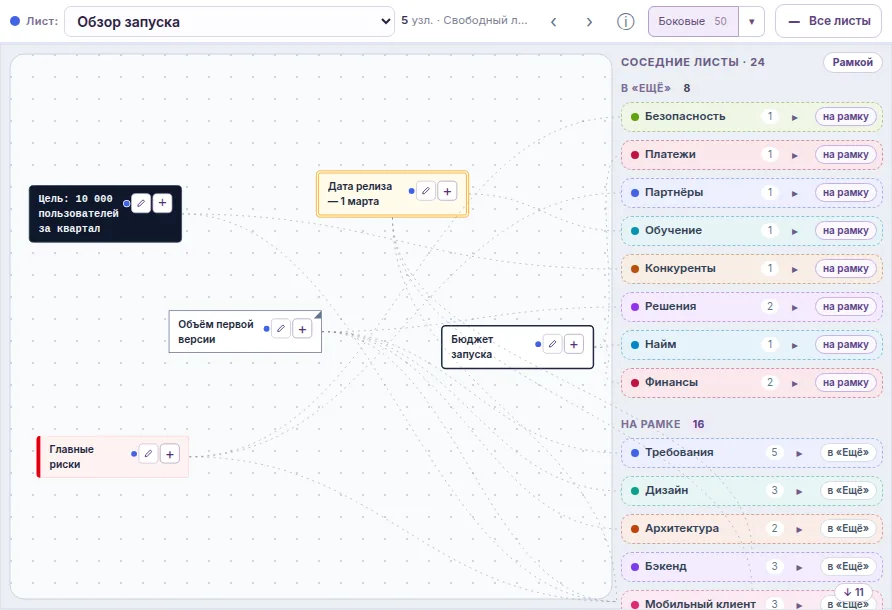The width and height of the screenshot is (892, 610).
Task: Click the «СОСЕДНИЕ ЛИСТЫ · 24» heading
Action: [x=693, y=62]
